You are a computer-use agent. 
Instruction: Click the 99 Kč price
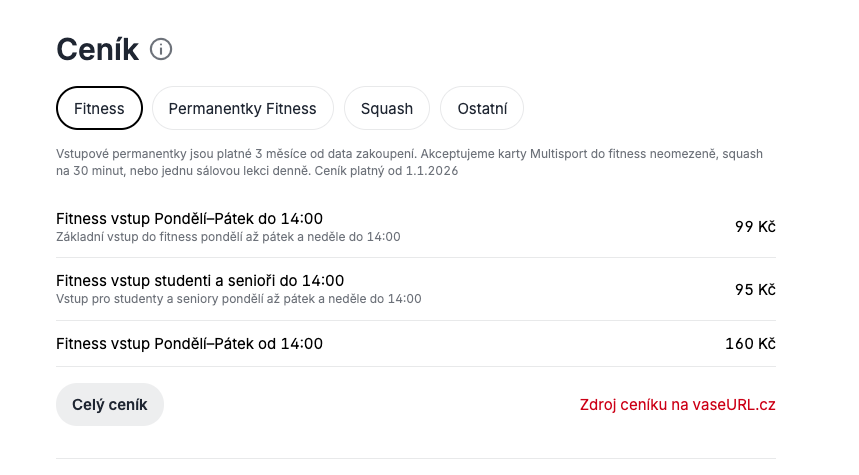coord(755,227)
